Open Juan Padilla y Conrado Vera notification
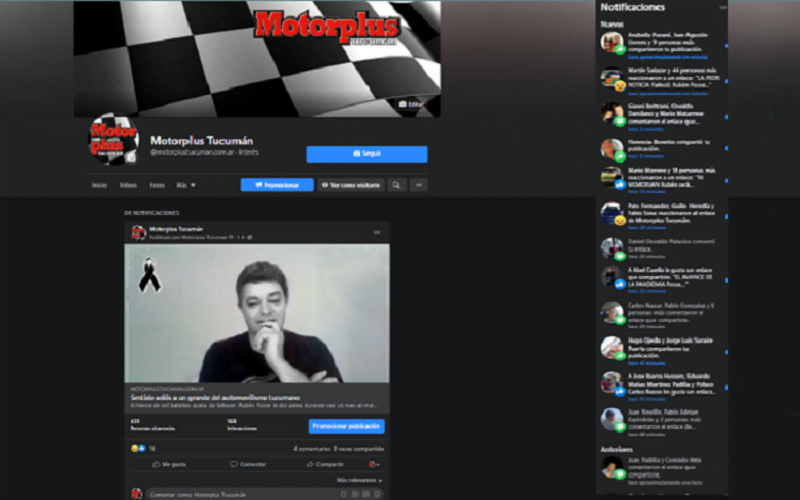Viewport: 800px width, 500px height. [663, 471]
